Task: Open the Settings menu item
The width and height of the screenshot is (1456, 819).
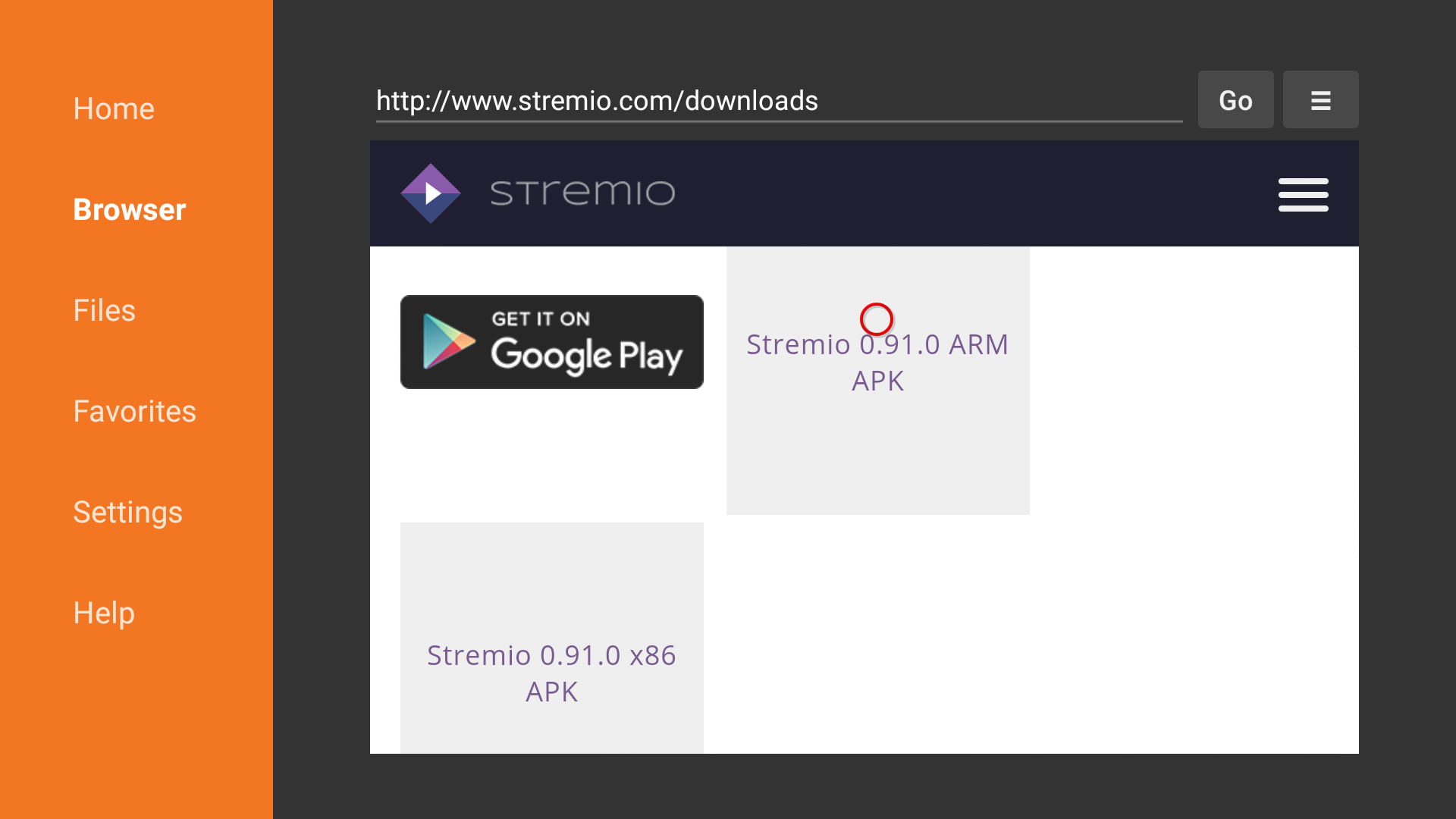Action: coord(128,512)
